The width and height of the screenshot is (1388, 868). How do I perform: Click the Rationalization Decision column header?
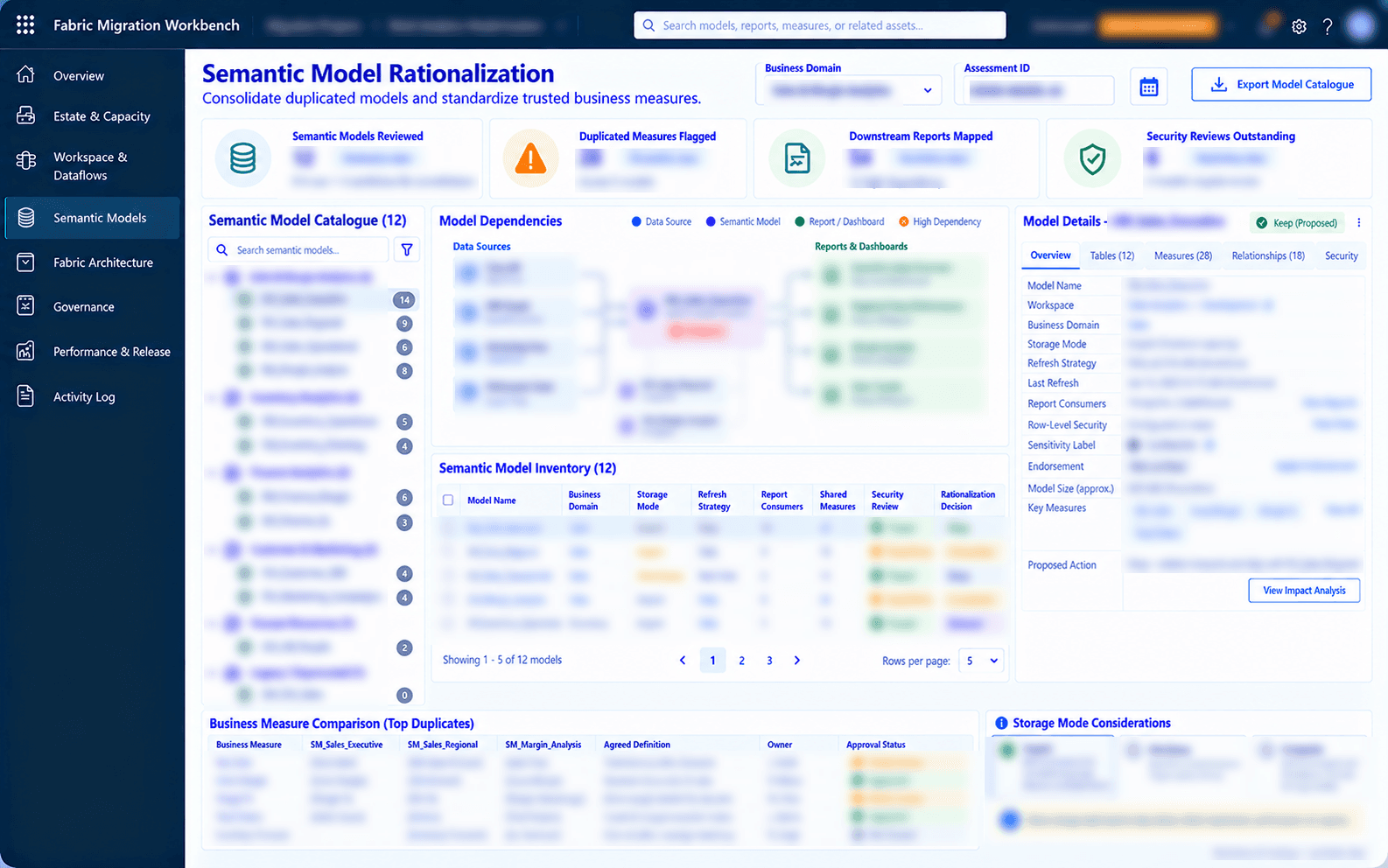968,500
